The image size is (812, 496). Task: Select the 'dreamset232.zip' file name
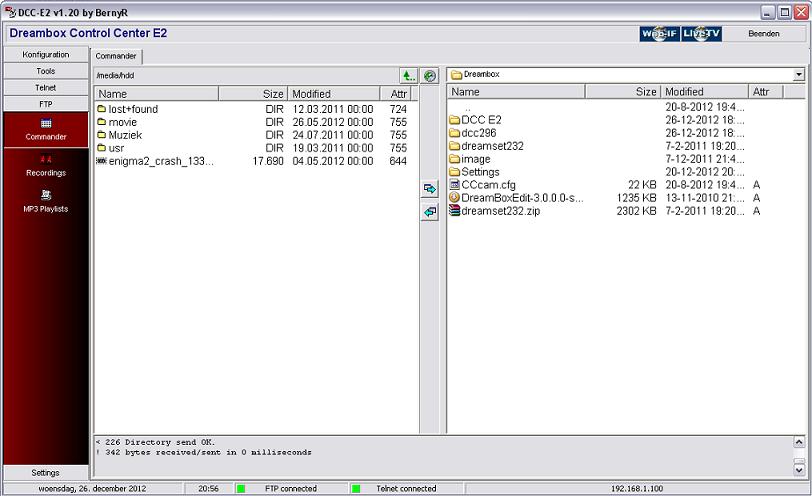tap(501, 211)
